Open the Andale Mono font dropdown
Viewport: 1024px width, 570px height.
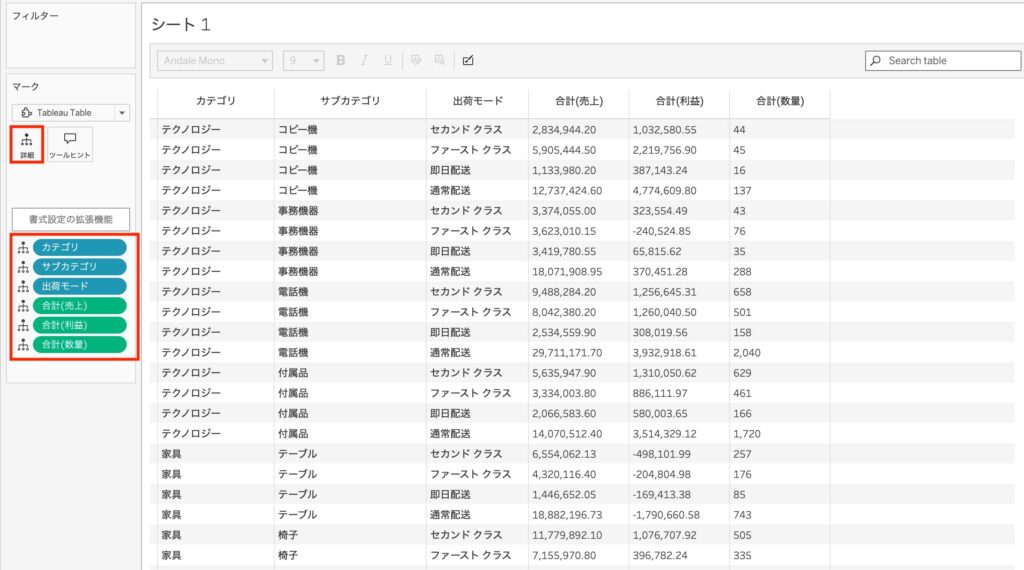pos(215,61)
